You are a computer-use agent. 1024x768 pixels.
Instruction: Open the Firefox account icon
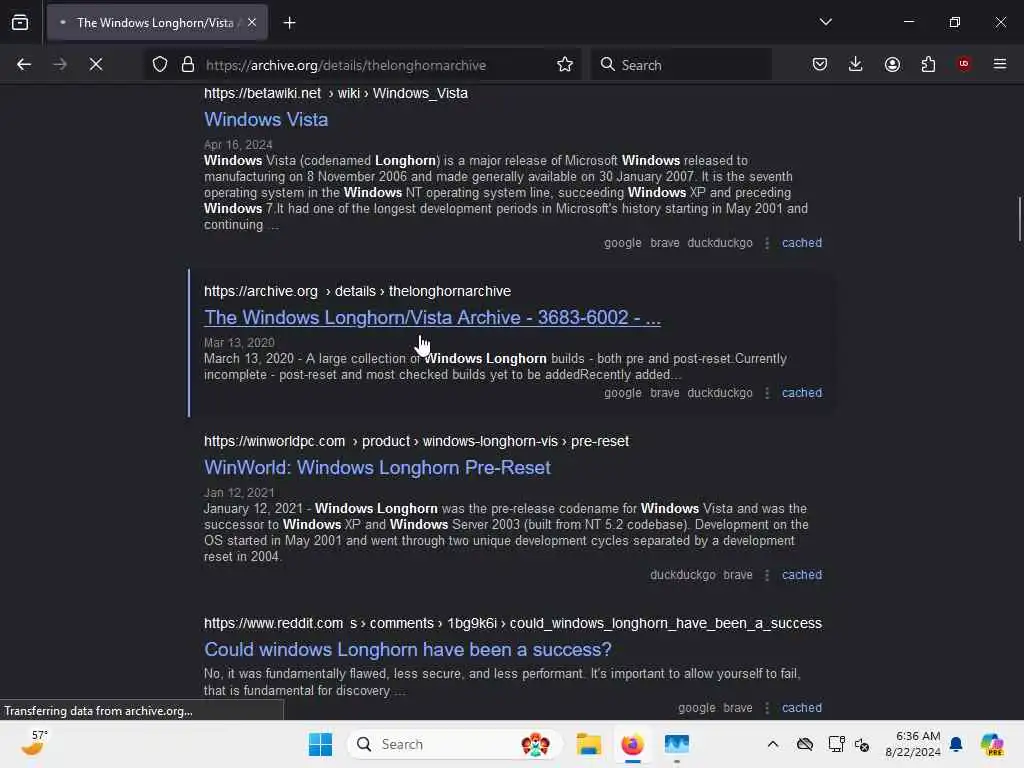point(892,64)
